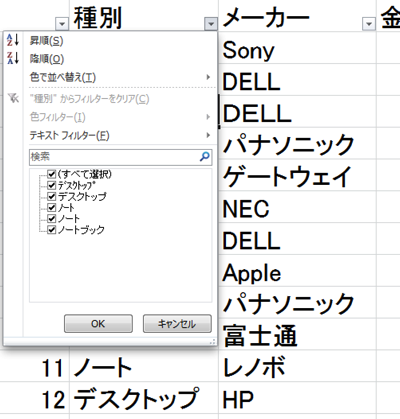Uncheck the half-width ﾃﾞｽｸﾄｯﾌﾟ checkbox
This screenshot has height=419, width=400.
click(51, 185)
